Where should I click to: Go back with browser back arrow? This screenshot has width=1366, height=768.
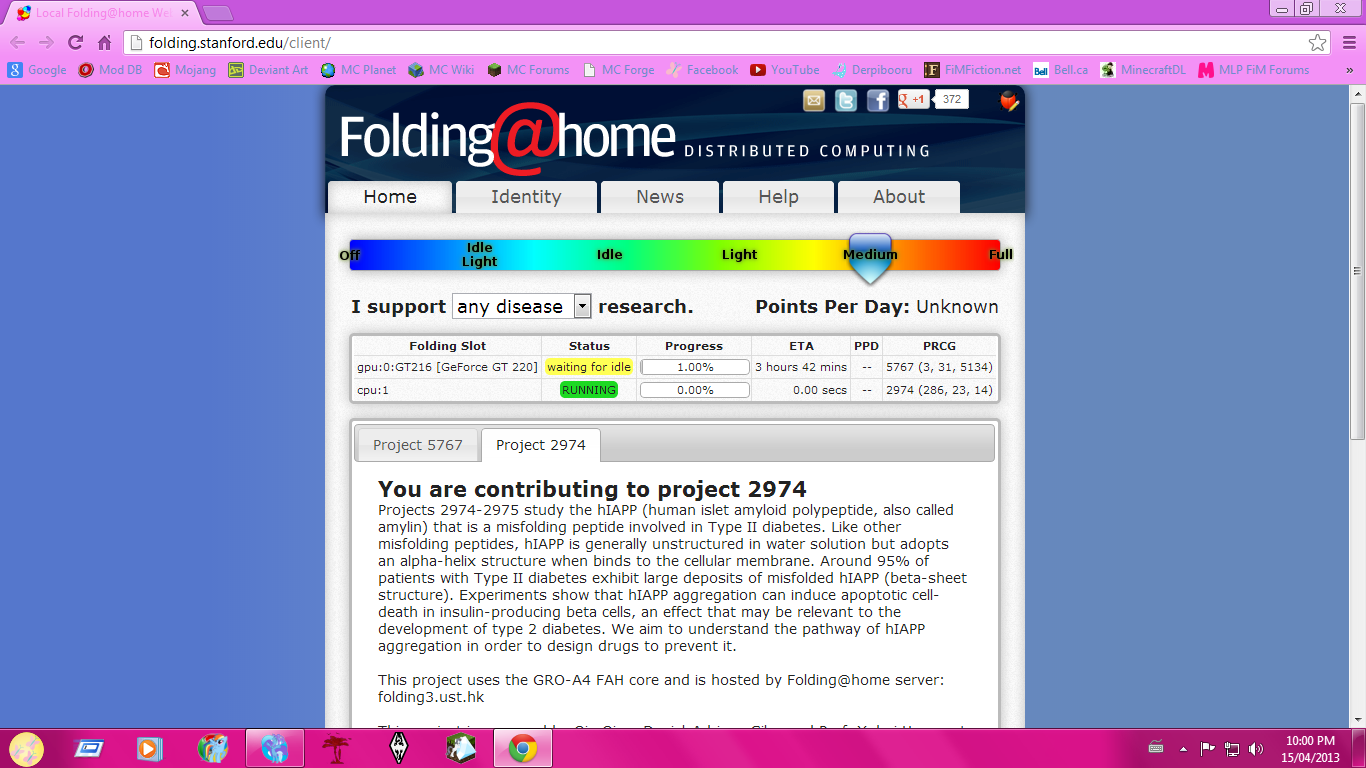pyautogui.click(x=18, y=43)
